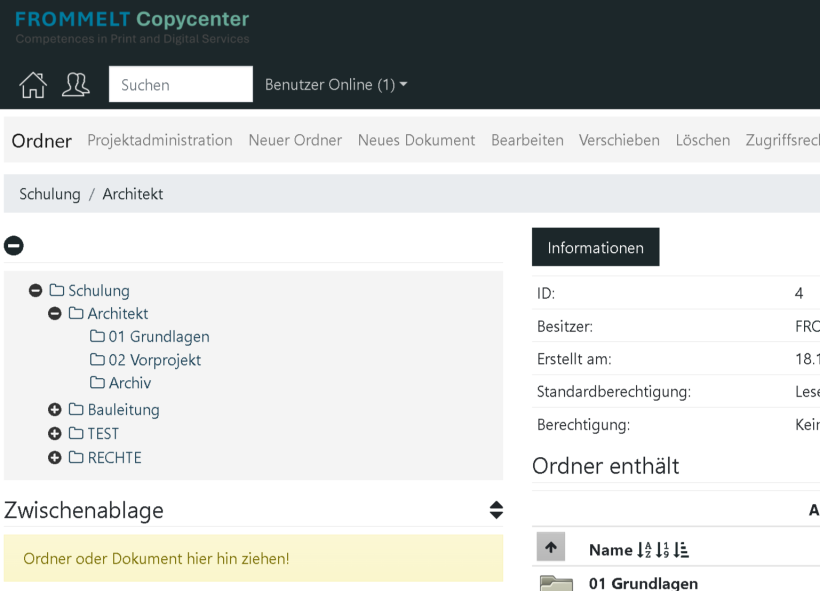The width and height of the screenshot is (820, 591).
Task: Collapse the Schulung tree node
Action: coord(36,291)
